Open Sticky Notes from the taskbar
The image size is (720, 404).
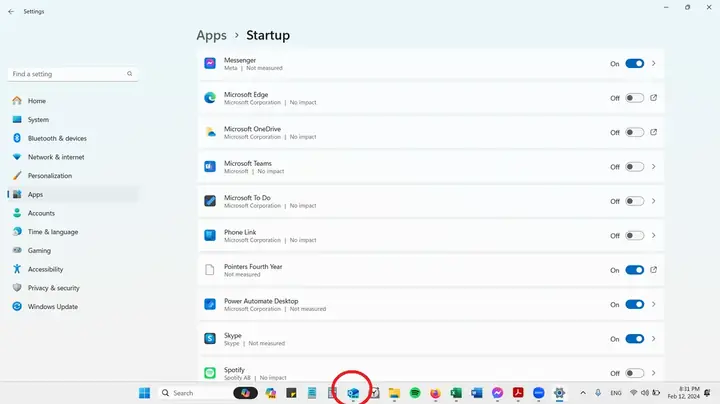coord(291,393)
